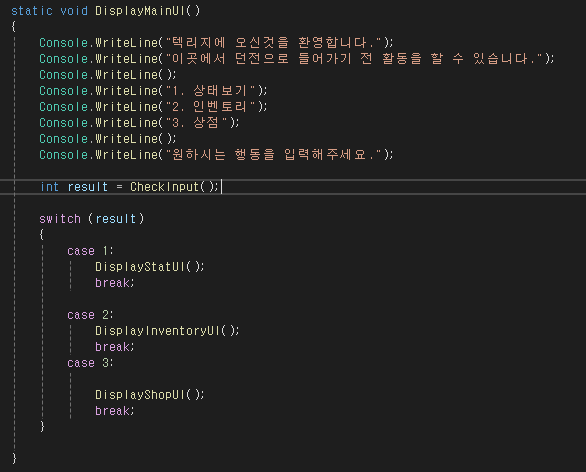
Task: Click the DisplayStatUI() call
Action: [149, 266]
